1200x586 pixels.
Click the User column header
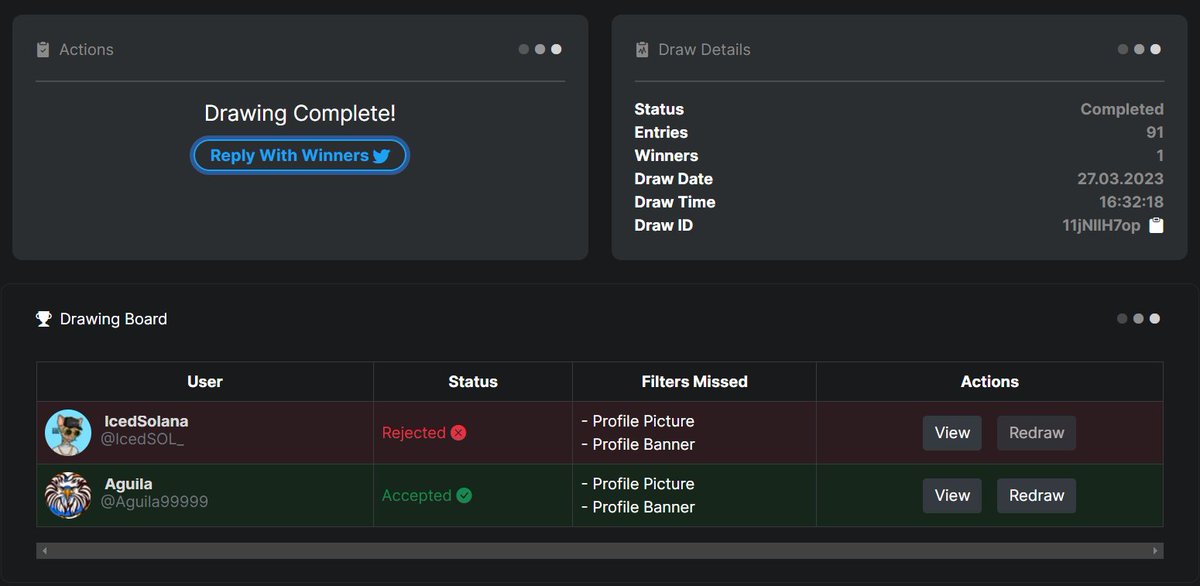point(205,382)
